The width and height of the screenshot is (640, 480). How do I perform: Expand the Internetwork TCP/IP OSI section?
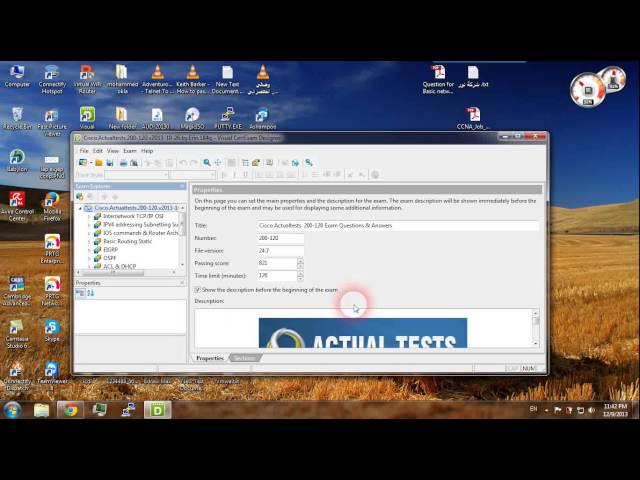click(89, 216)
